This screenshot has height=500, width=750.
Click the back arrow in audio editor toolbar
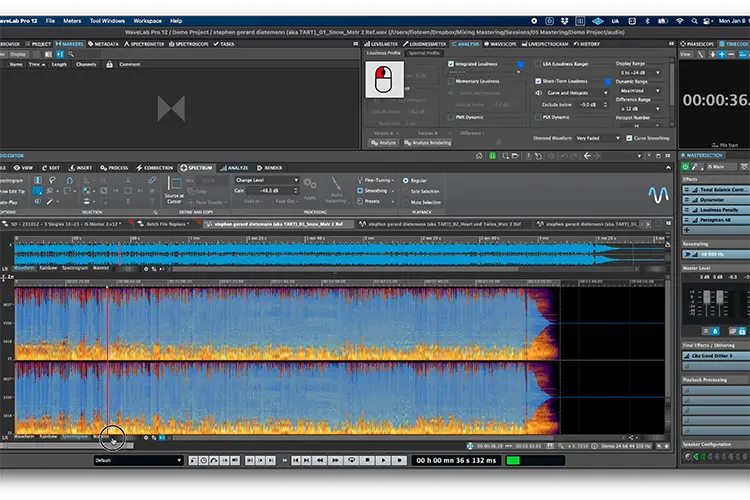point(587,156)
